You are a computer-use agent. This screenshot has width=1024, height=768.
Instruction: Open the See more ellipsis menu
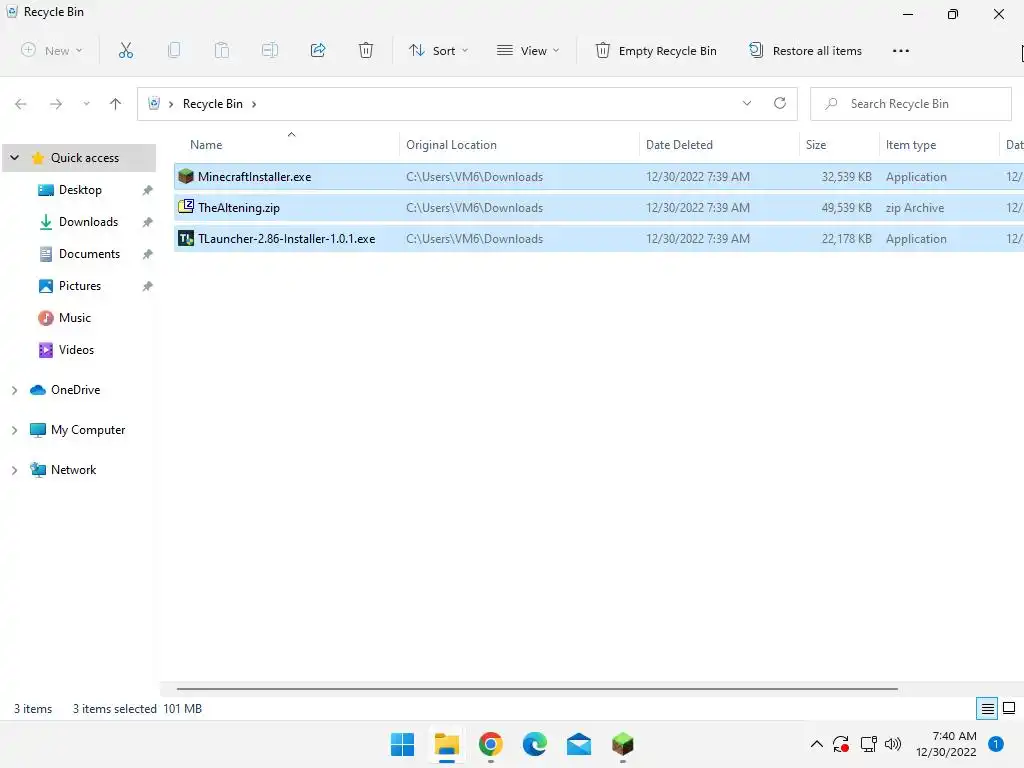901,51
